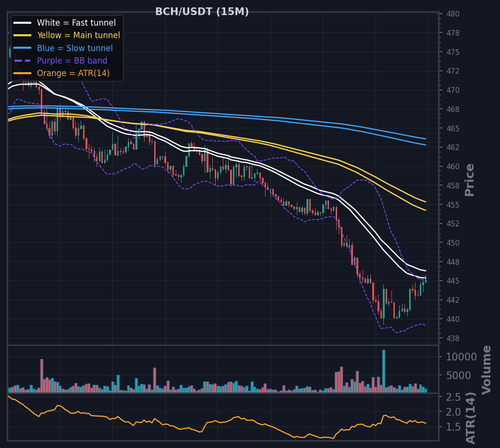This screenshot has height=448, width=500.
Task: Click the 478 price tick label
Action: tap(453, 33)
